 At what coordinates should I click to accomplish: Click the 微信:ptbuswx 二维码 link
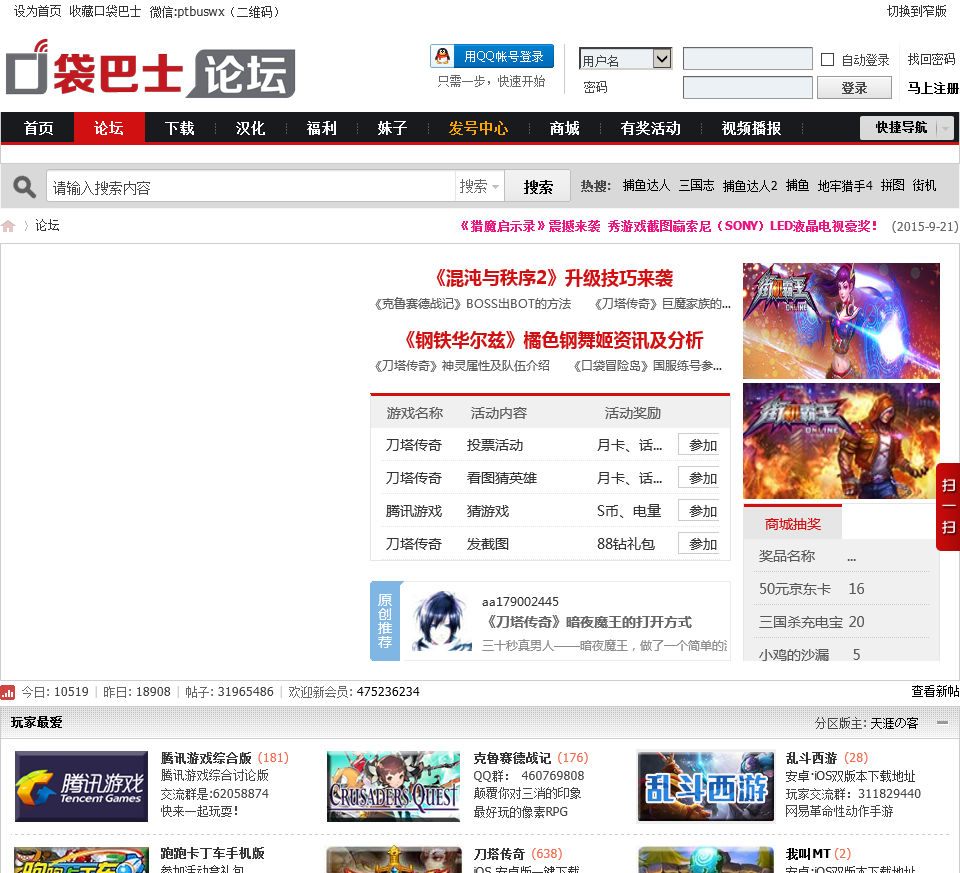point(215,11)
